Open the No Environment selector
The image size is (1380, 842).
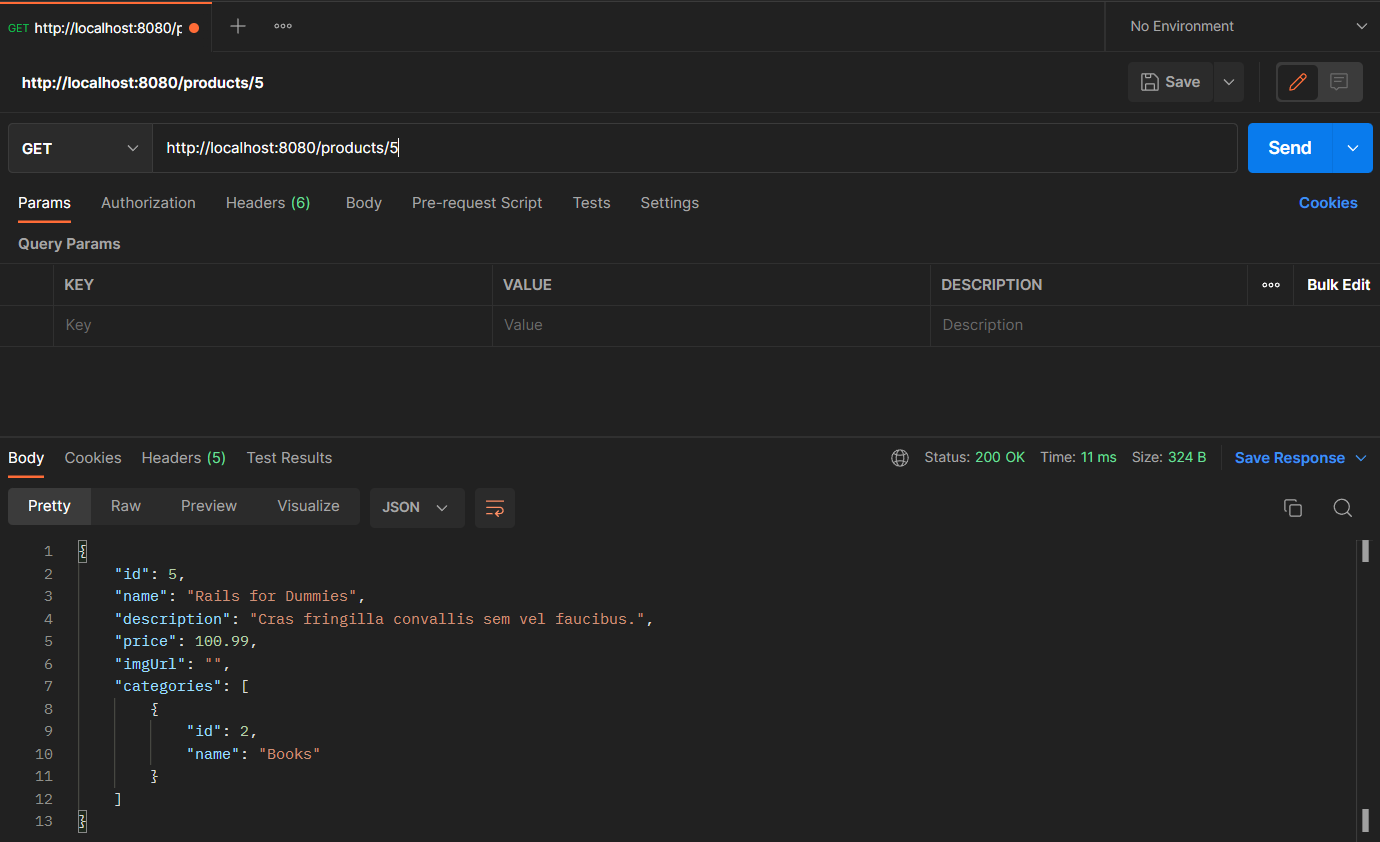[1240, 25]
